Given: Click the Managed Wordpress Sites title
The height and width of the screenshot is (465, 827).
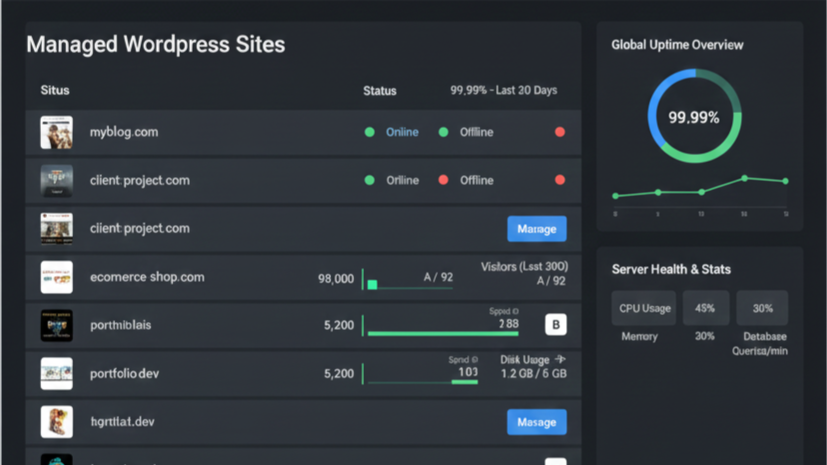Looking at the screenshot, I should [156, 44].
